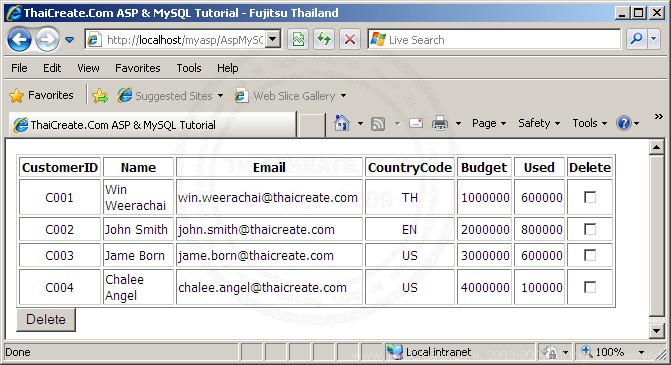Expand the command bar overflow chevron
This screenshot has width=671, height=365.
point(659,116)
